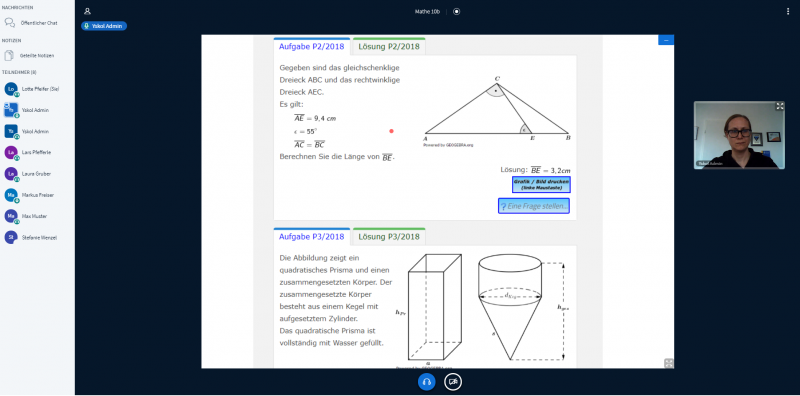
Task: Click the Grafik / Bild drucken button
Action: [x=541, y=185]
